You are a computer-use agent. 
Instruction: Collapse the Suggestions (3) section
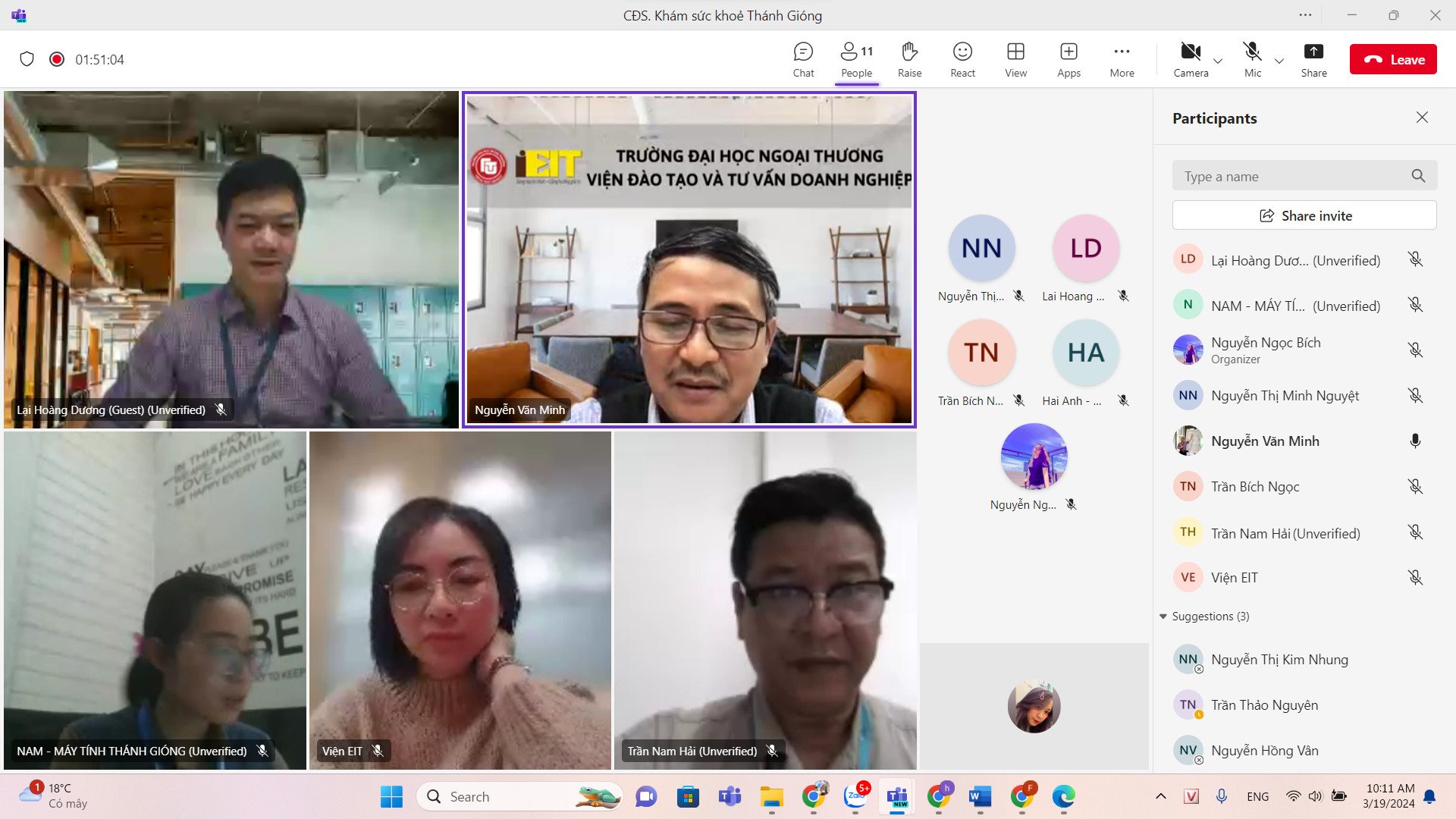1163,617
